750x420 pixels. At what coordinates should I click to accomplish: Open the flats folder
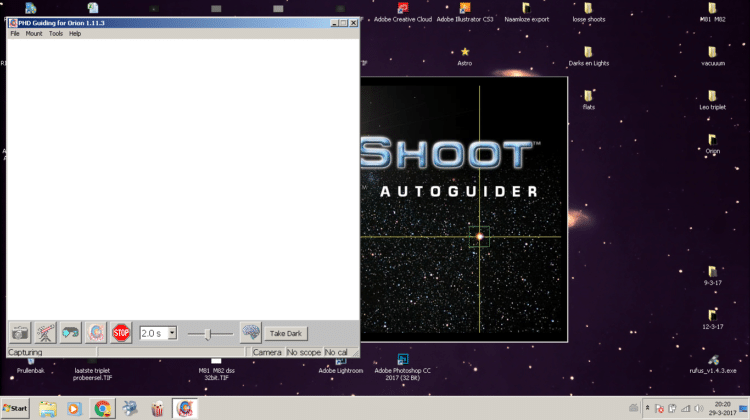click(589, 100)
